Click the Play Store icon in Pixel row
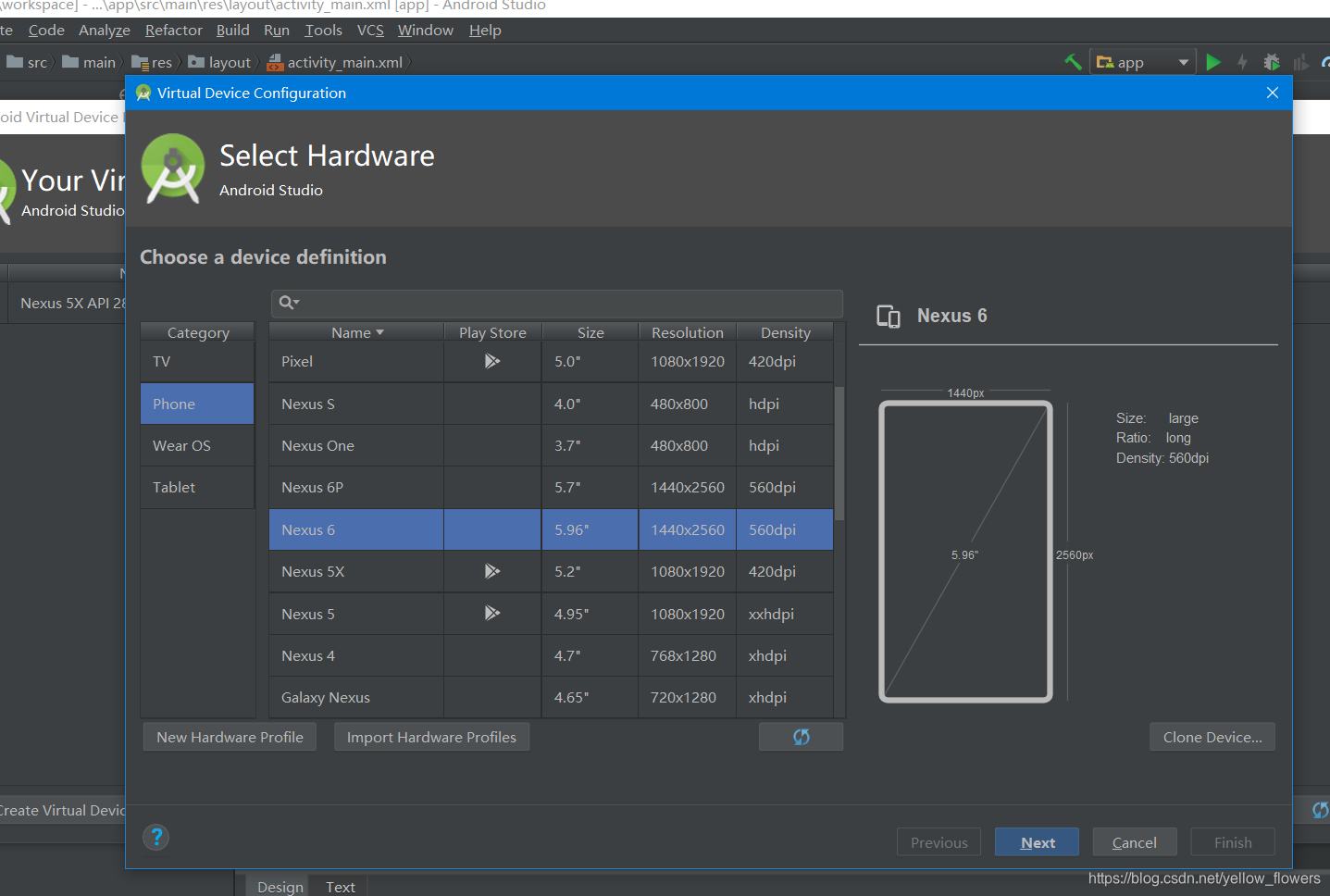 tap(492, 361)
